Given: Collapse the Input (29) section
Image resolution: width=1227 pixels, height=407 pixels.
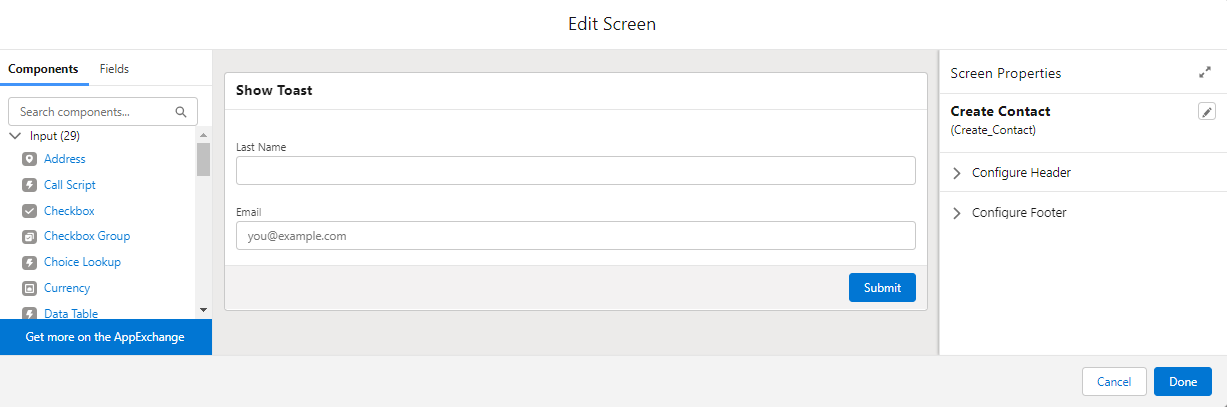Looking at the screenshot, I should 15,136.
